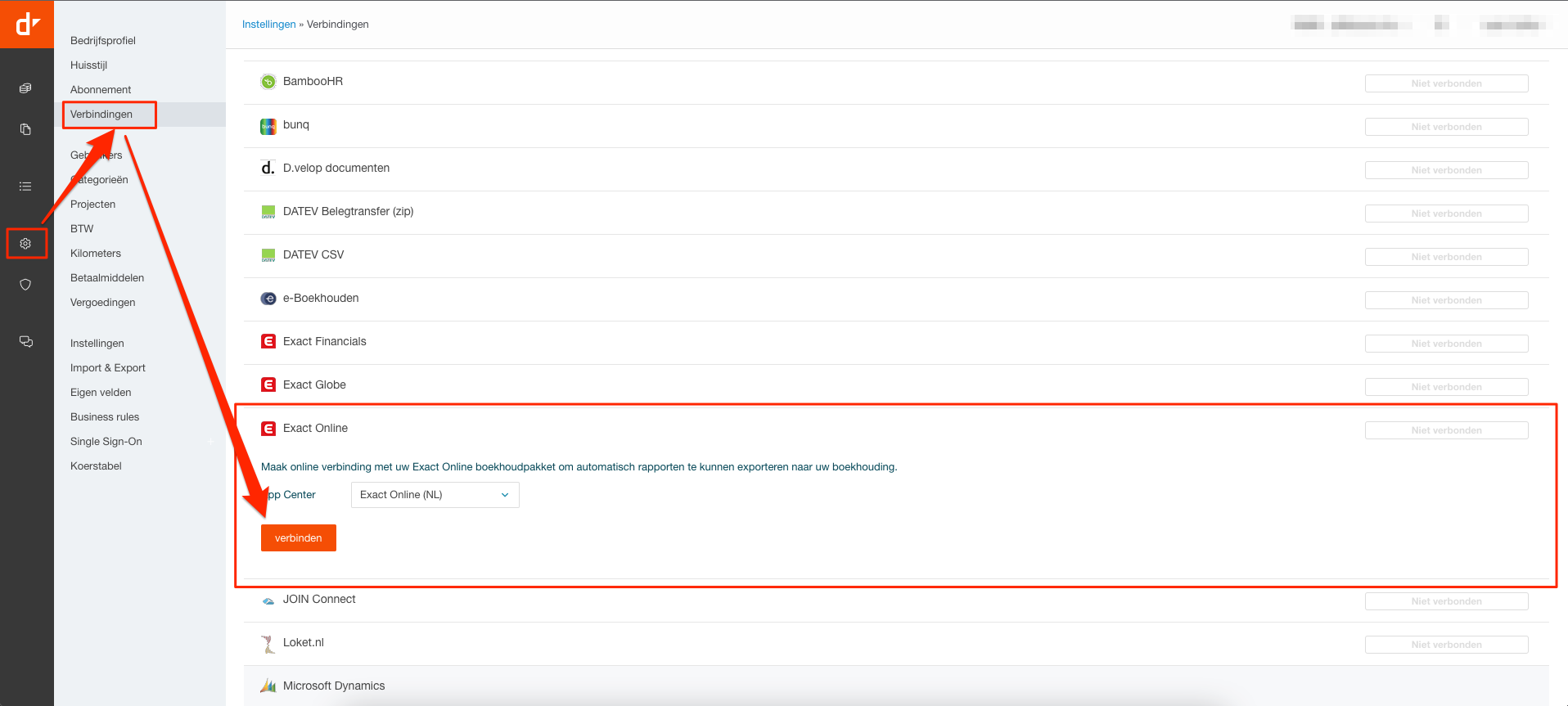Click the D.velop documenten logo icon
This screenshot has width=1568, height=706.
(268, 168)
